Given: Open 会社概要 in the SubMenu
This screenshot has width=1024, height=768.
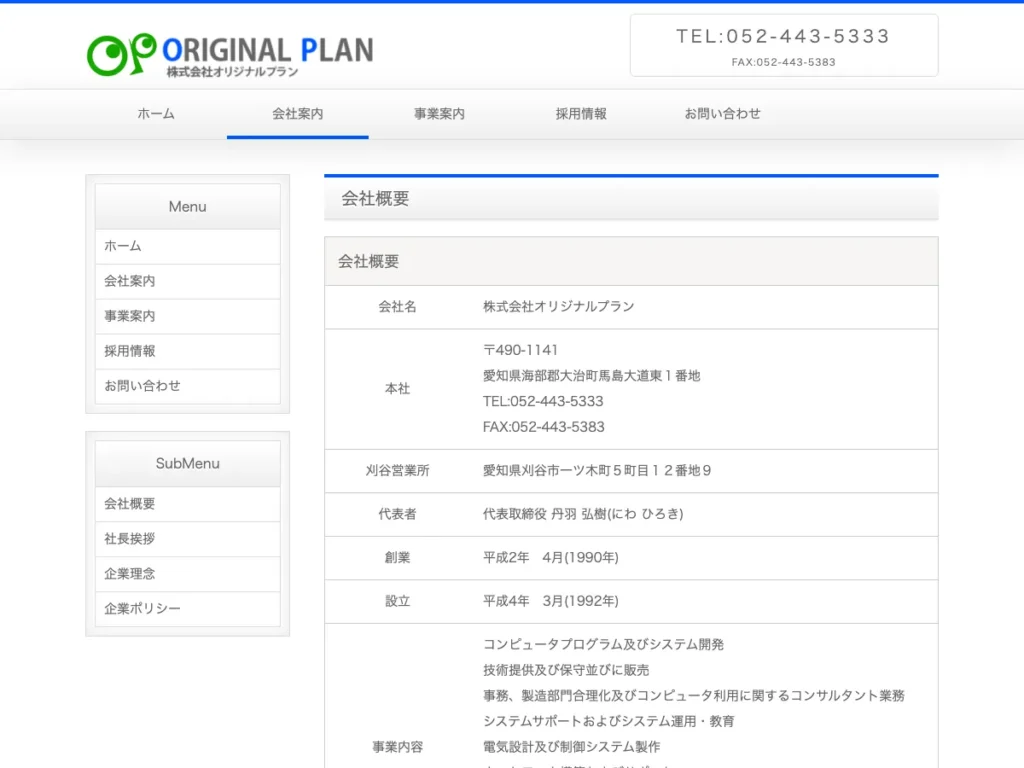Looking at the screenshot, I should [187, 504].
